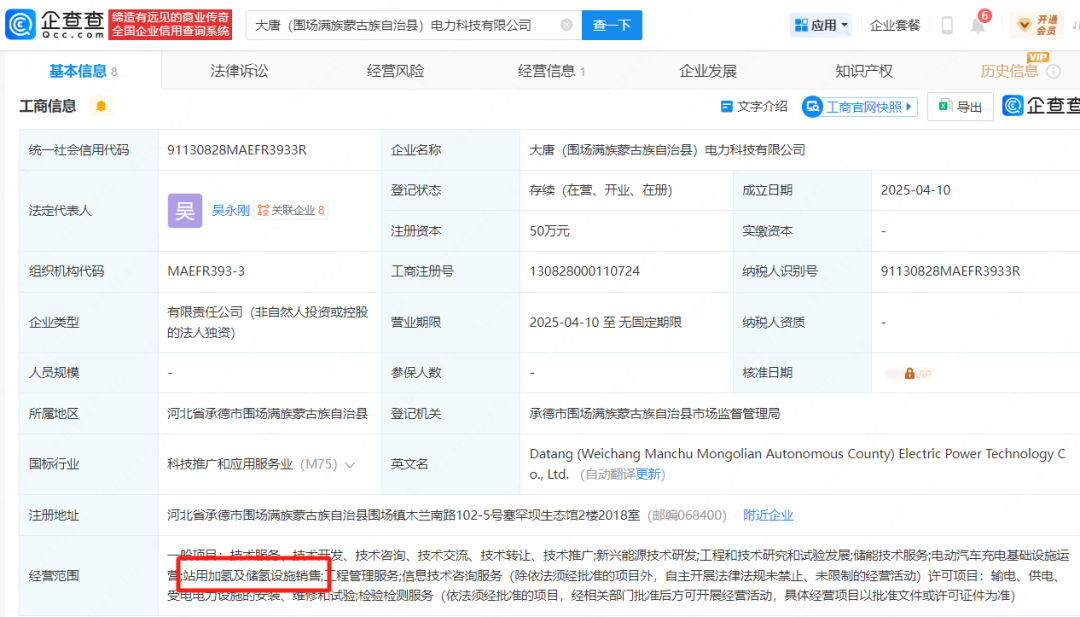Click the 组织机构代码 value MAEFR393-3
The height and width of the screenshot is (617, 1080).
coord(206,271)
